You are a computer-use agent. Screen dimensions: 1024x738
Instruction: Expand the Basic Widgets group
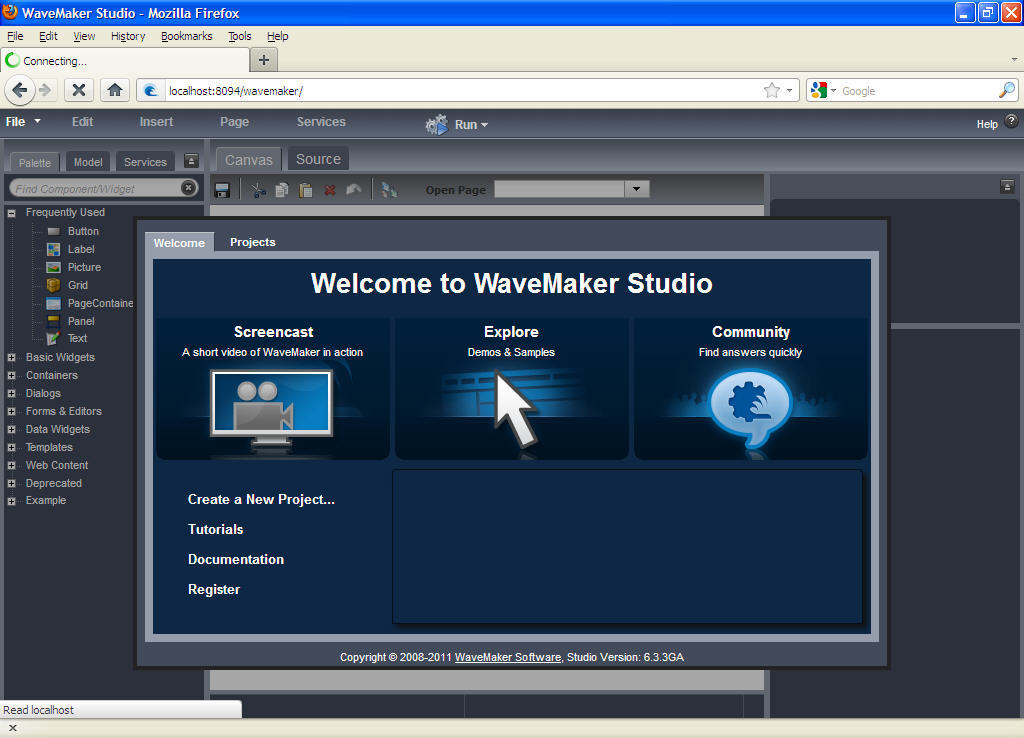[x=11, y=358]
